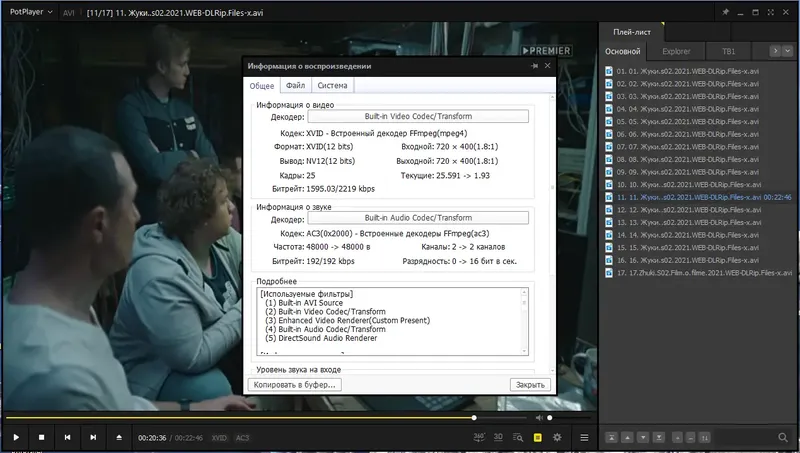Click the filters list scrollbar down arrow
This screenshot has height=453, width=800.
click(524, 351)
